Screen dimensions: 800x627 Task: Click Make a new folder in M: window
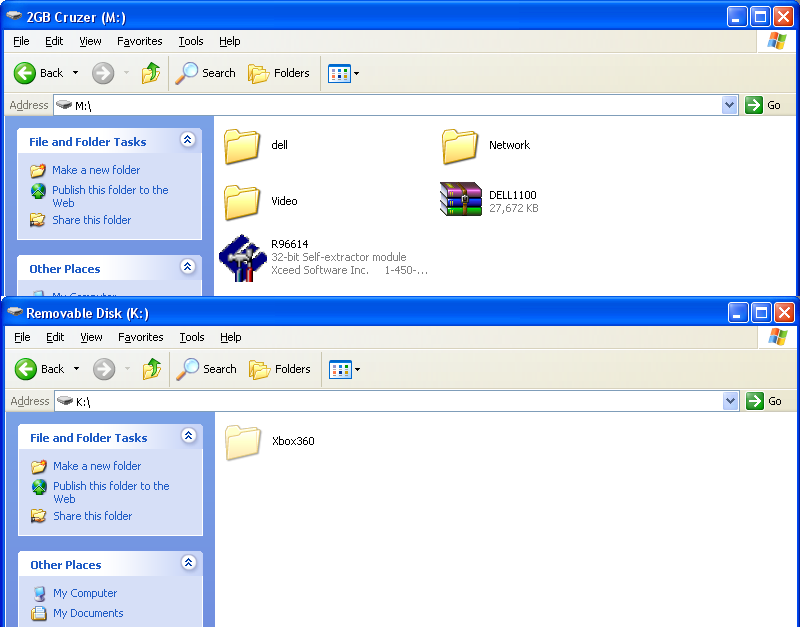(96, 170)
